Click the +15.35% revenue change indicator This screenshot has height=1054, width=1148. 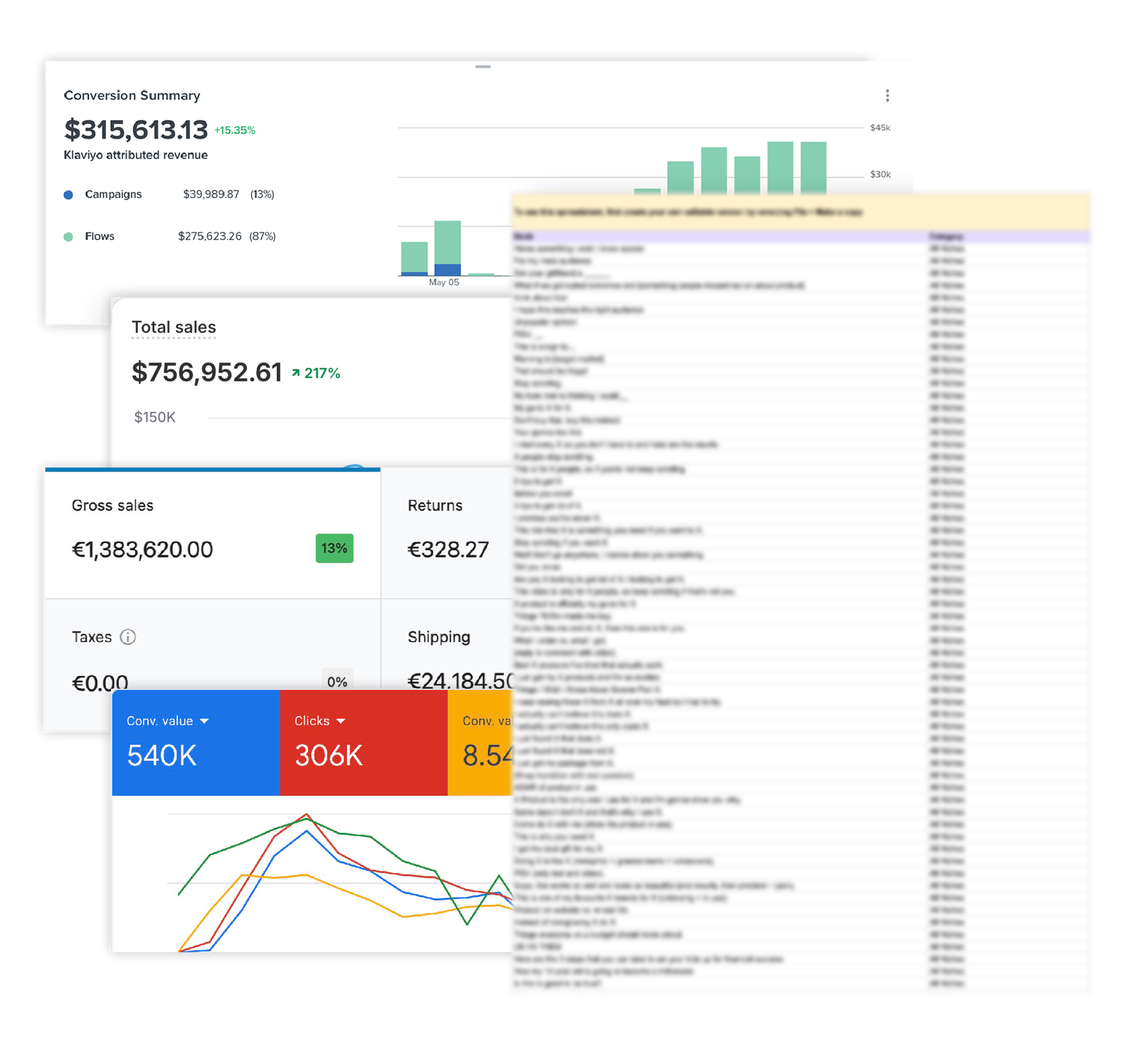pyautogui.click(x=235, y=131)
